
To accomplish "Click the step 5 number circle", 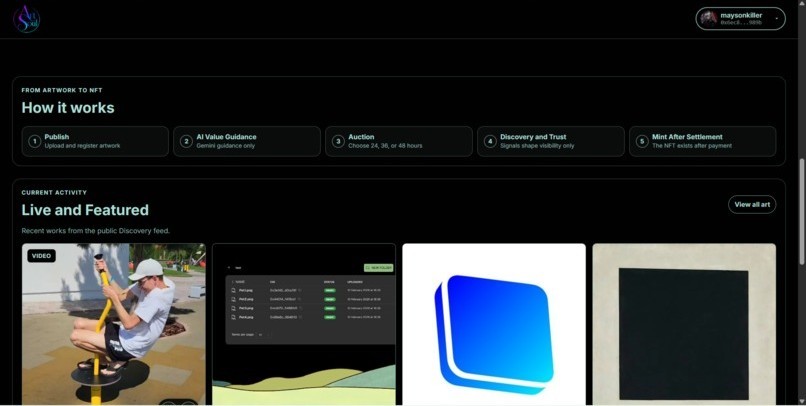I will coord(642,141).
